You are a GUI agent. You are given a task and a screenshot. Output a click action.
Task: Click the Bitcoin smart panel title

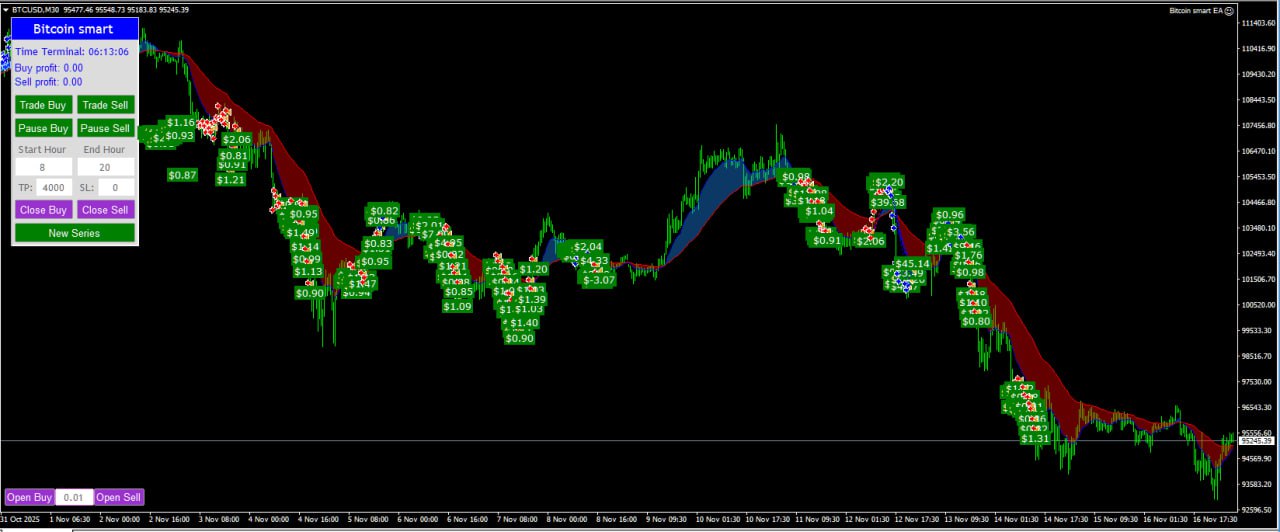coord(73,29)
